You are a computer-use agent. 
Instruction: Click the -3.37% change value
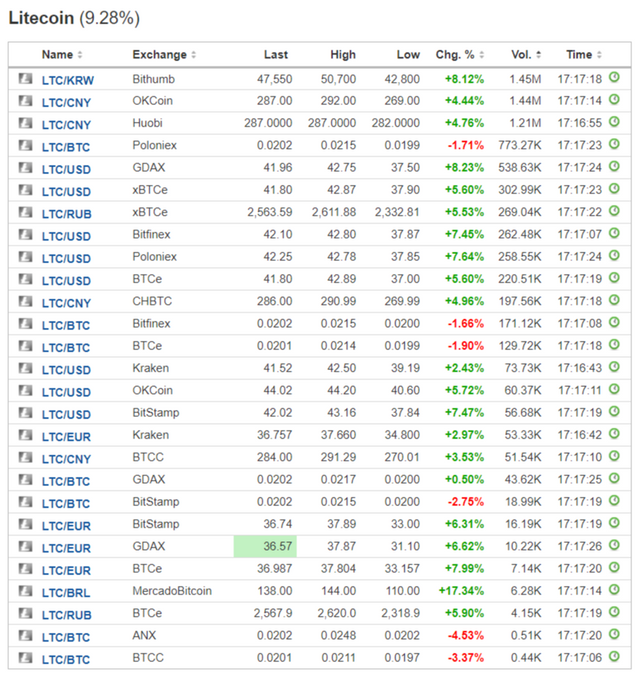click(x=465, y=658)
